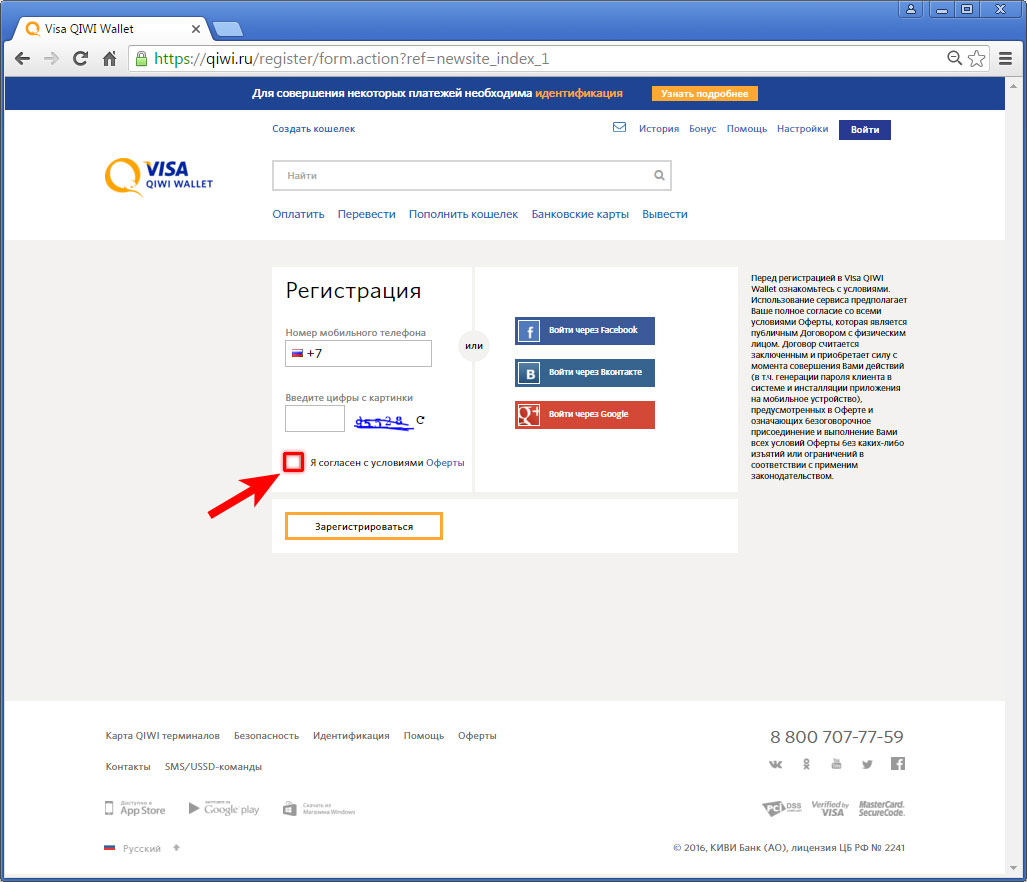The width and height of the screenshot is (1027, 882).
Task: Click the Google play badge
Action: [224, 808]
